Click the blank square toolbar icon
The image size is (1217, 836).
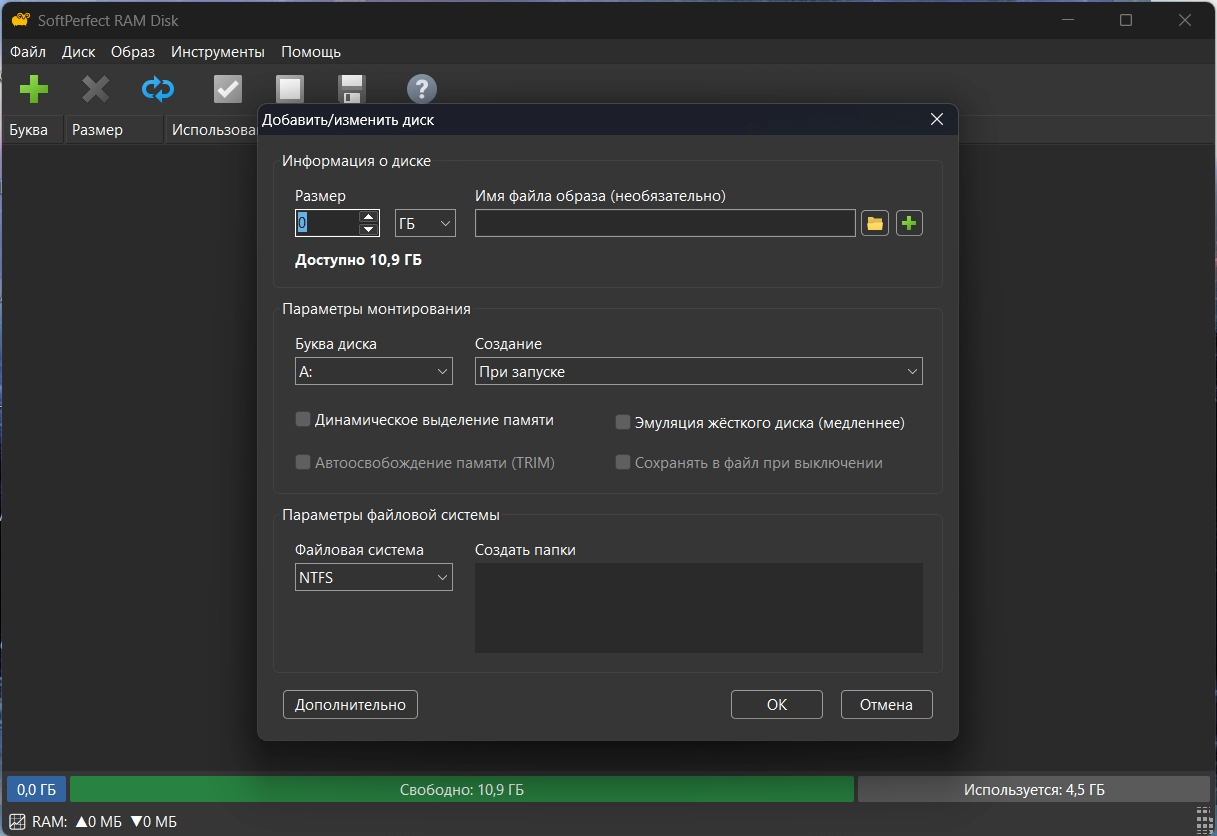click(x=290, y=90)
